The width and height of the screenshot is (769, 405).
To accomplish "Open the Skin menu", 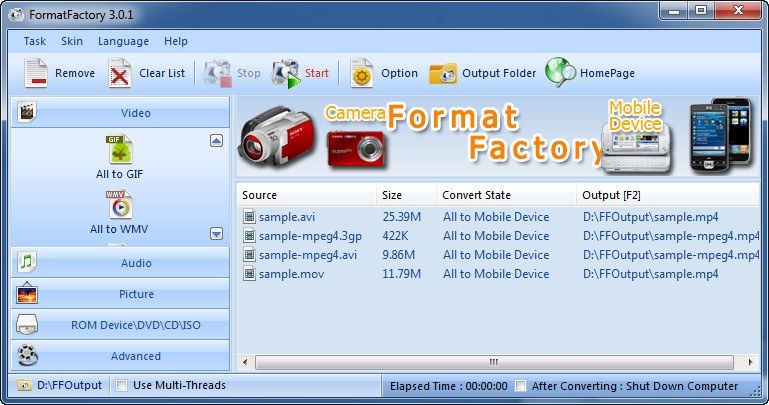I will pyautogui.click(x=72, y=41).
